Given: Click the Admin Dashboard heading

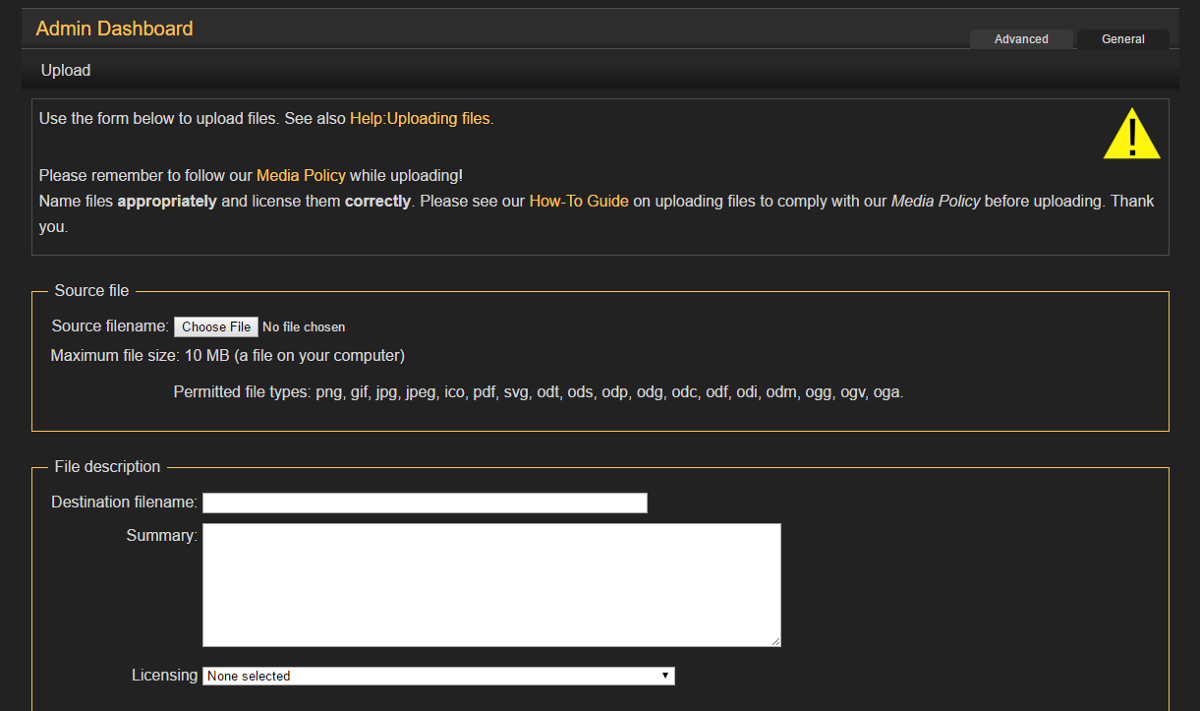Looking at the screenshot, I should (114, 28).
